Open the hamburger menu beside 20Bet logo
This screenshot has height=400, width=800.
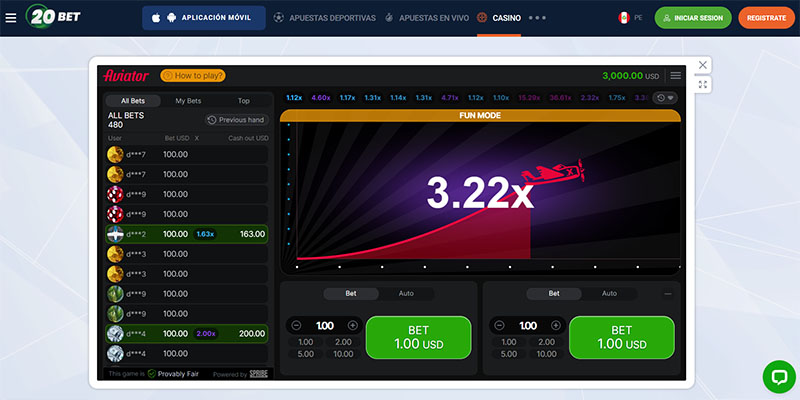pos(11,18)
